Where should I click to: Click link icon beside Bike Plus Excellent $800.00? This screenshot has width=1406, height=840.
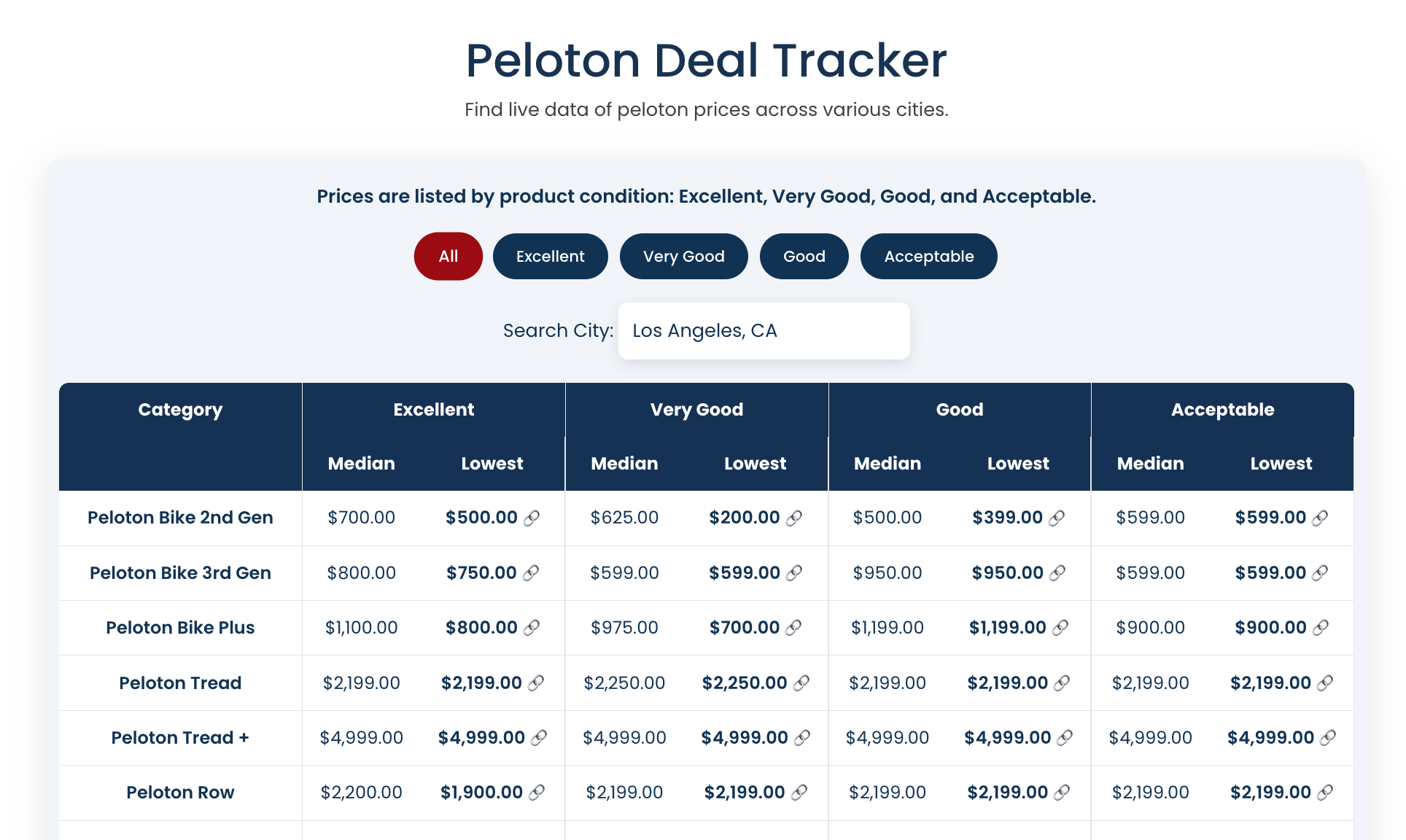click(532, 628)
